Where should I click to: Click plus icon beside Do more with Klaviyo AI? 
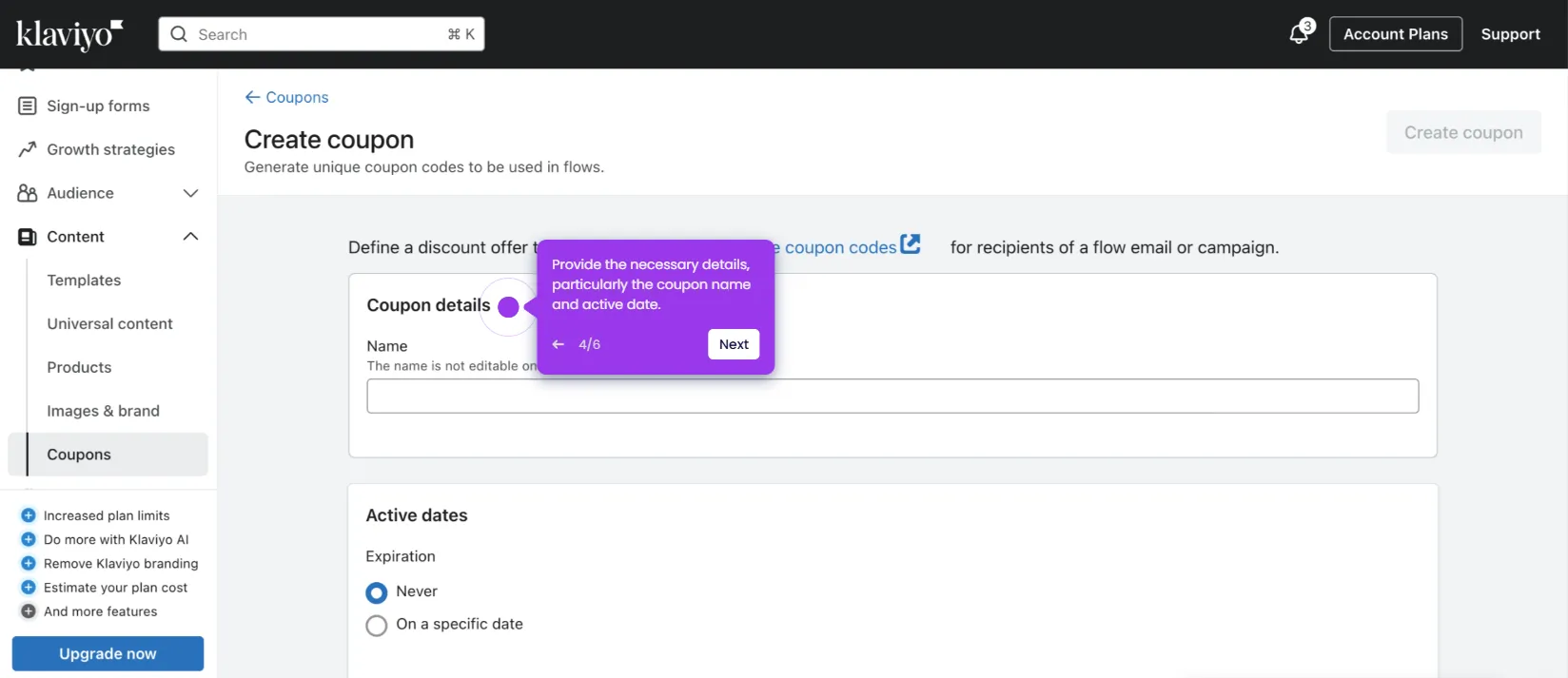pos(29,539)
